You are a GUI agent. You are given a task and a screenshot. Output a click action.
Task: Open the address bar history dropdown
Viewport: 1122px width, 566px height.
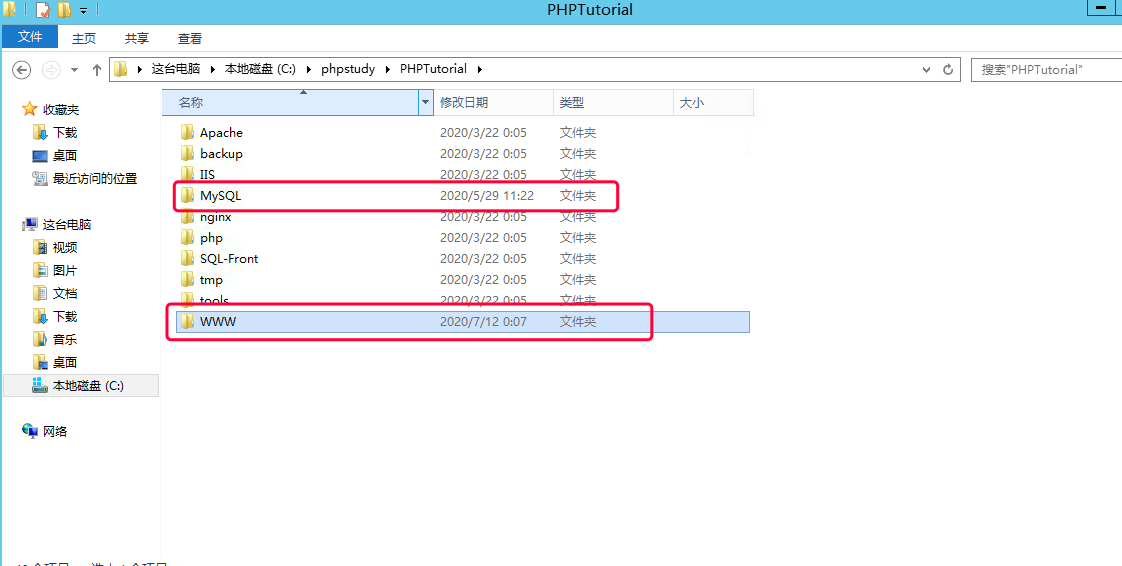click(x=926, y=70)
